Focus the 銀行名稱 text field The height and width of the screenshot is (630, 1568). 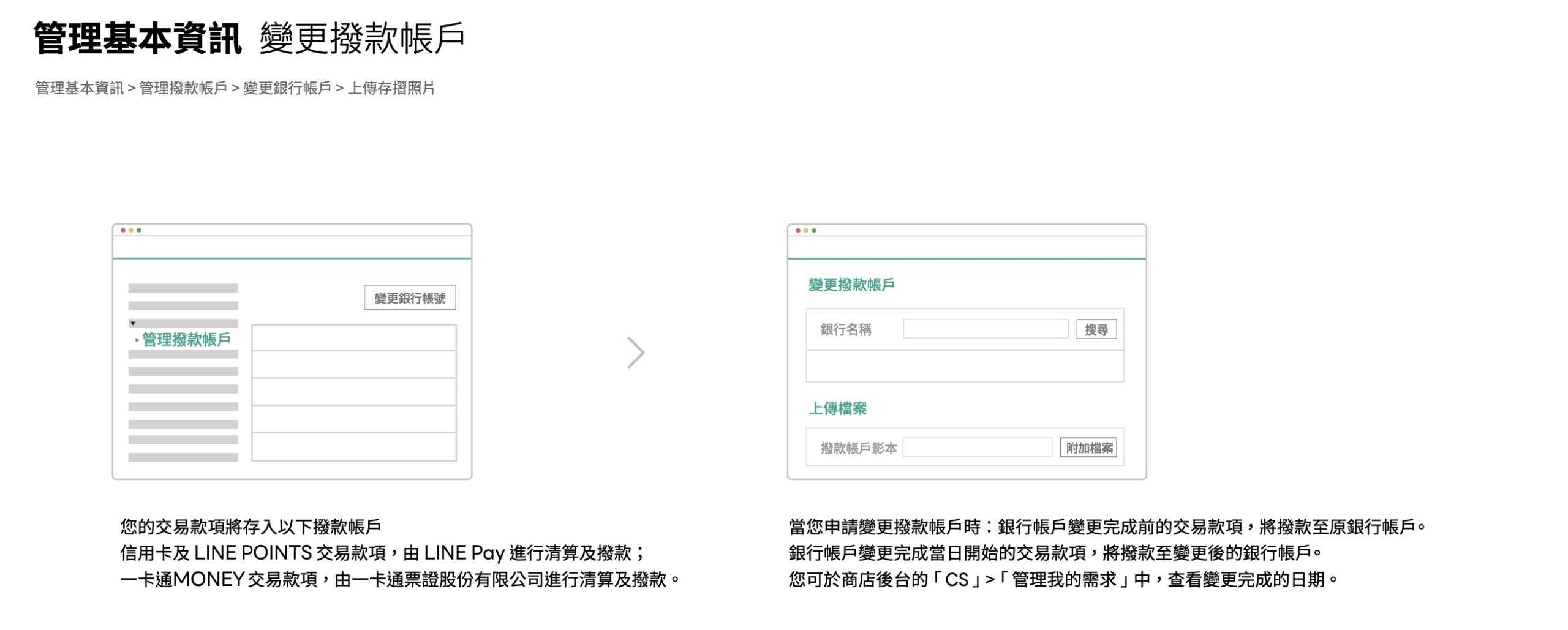985,329
